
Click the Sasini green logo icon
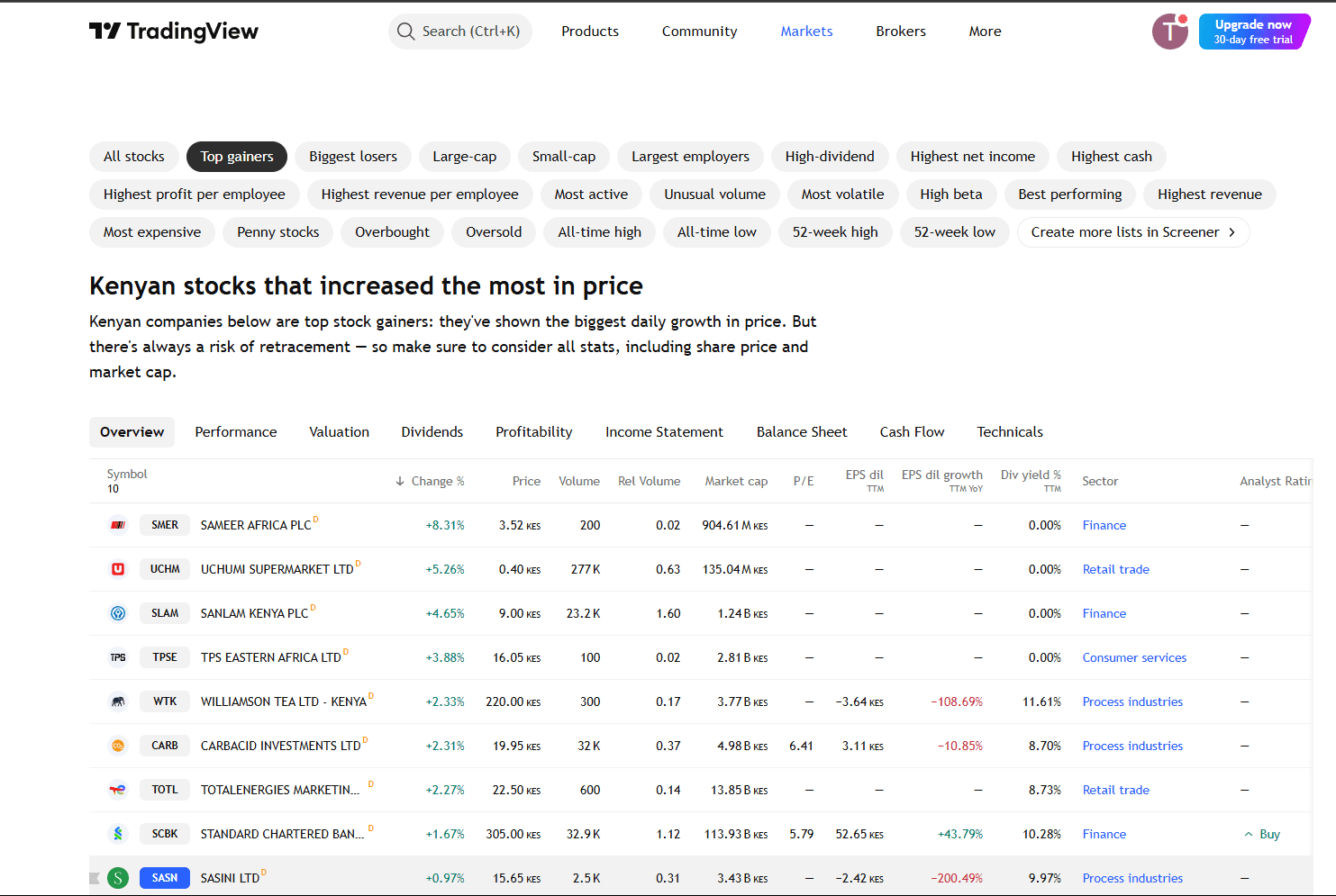point(118,877)
